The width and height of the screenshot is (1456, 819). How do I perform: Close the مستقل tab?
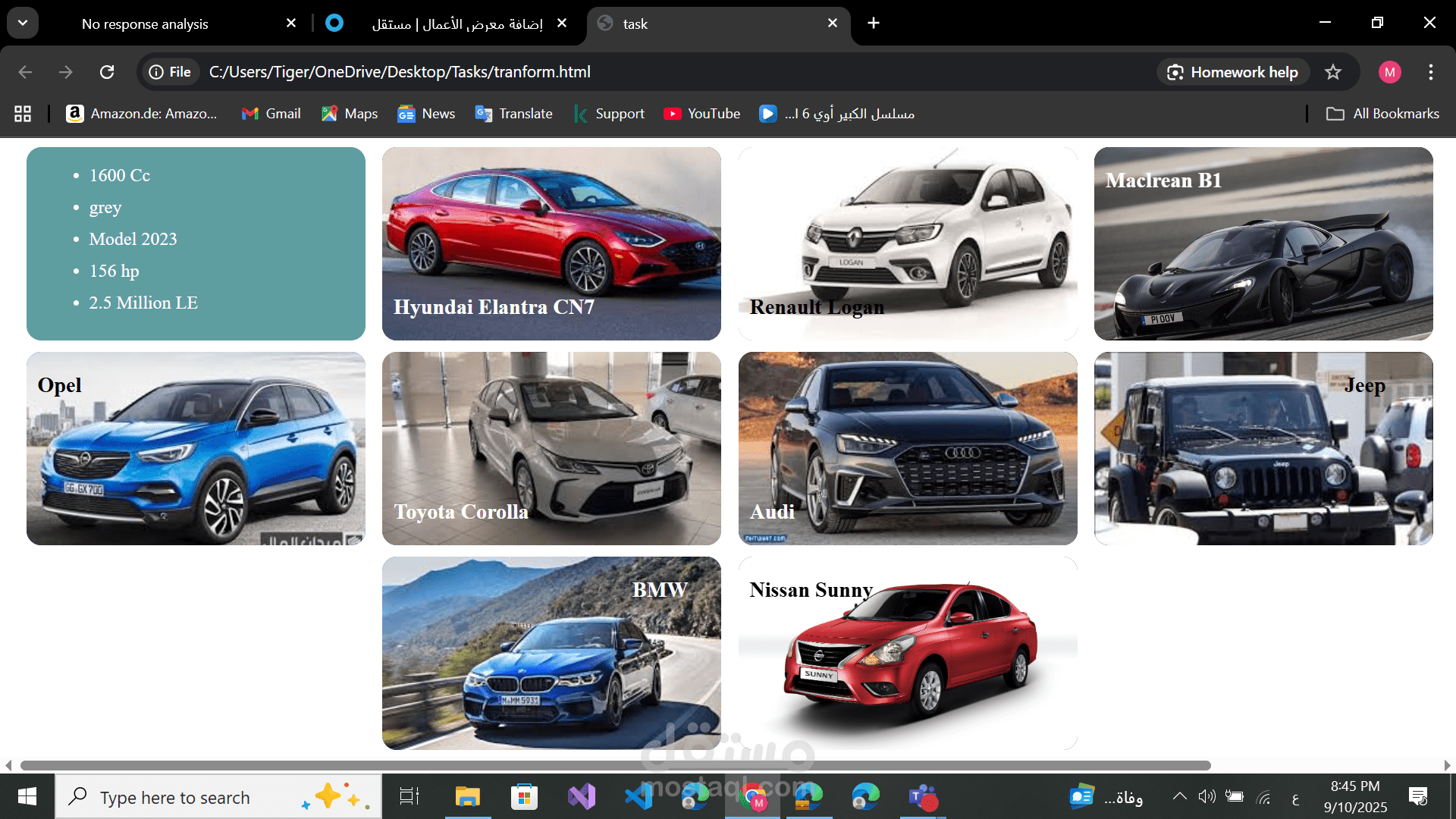click(x=562, y=24)
